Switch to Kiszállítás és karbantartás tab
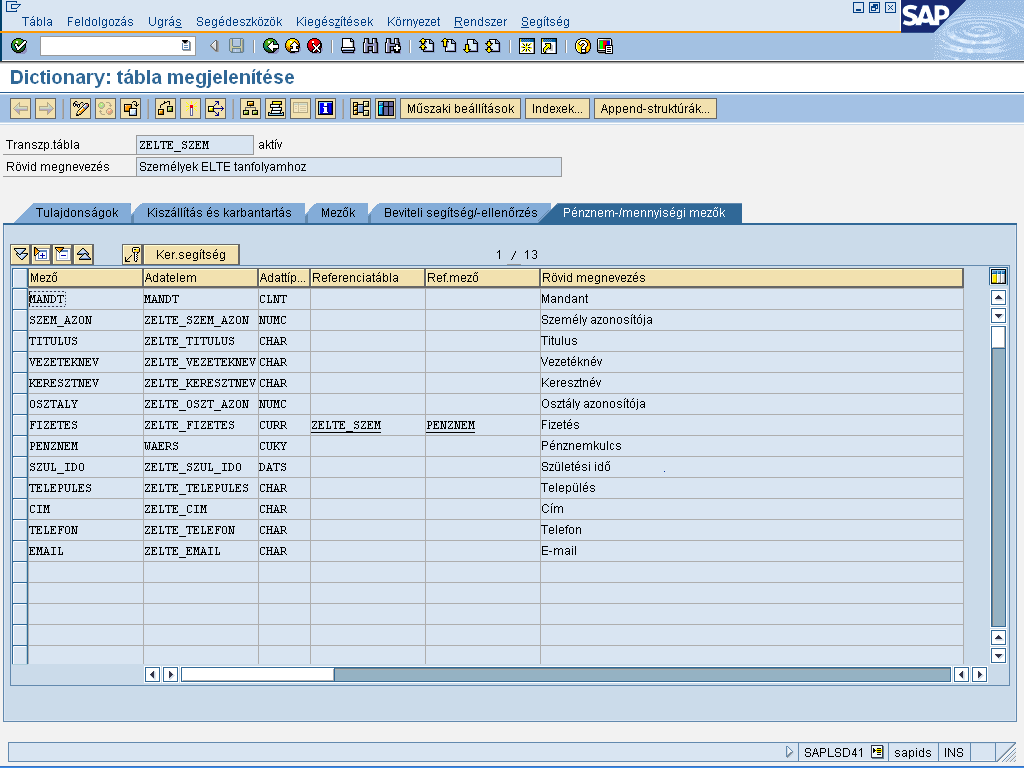The width and height of the screenshot is (1024, 768). [219, 213]
